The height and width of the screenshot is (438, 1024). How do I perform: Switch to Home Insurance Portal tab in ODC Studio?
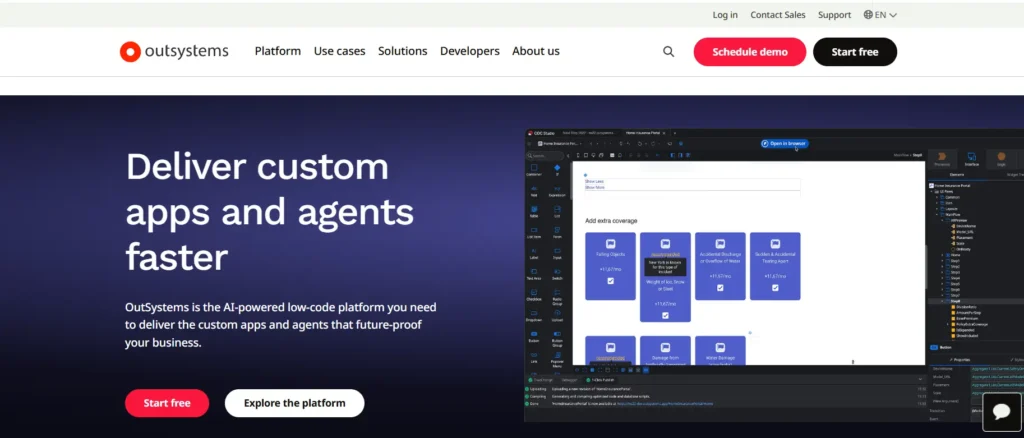[644, 133]
